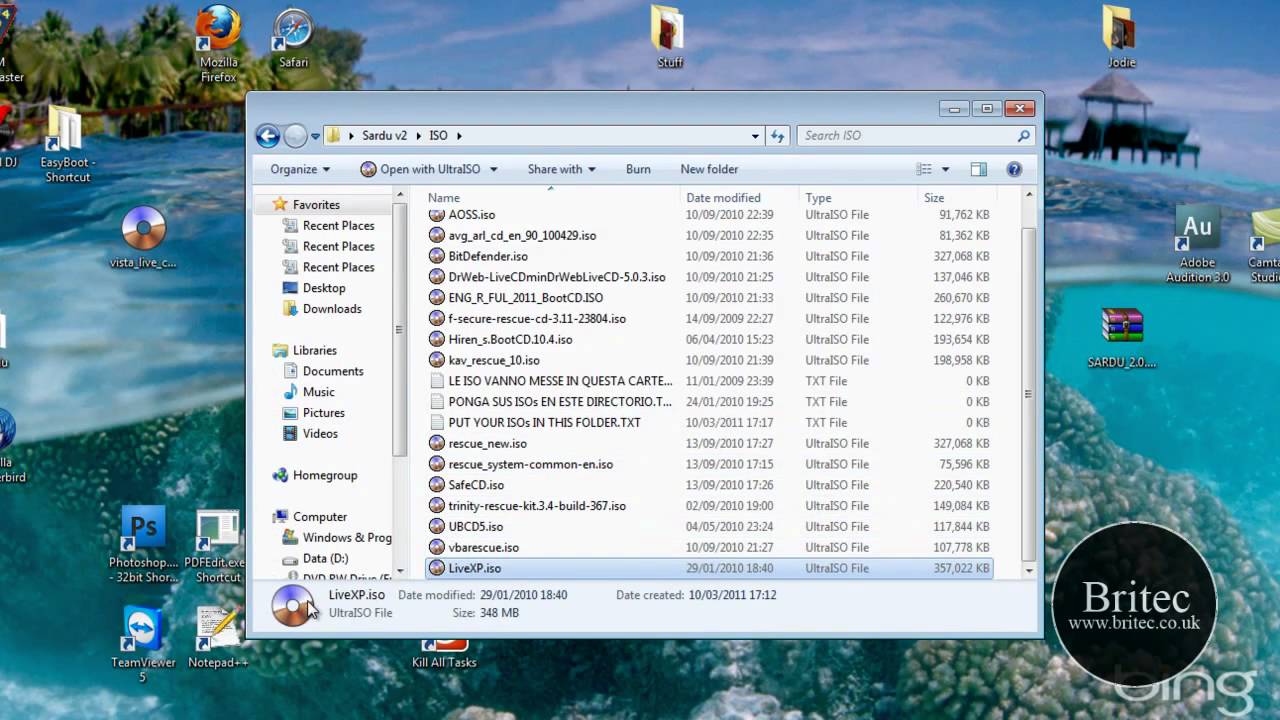Viewport: 1280px width, 720px height.
Task: Click Open with UltraISO button
Action: point(422,170)
